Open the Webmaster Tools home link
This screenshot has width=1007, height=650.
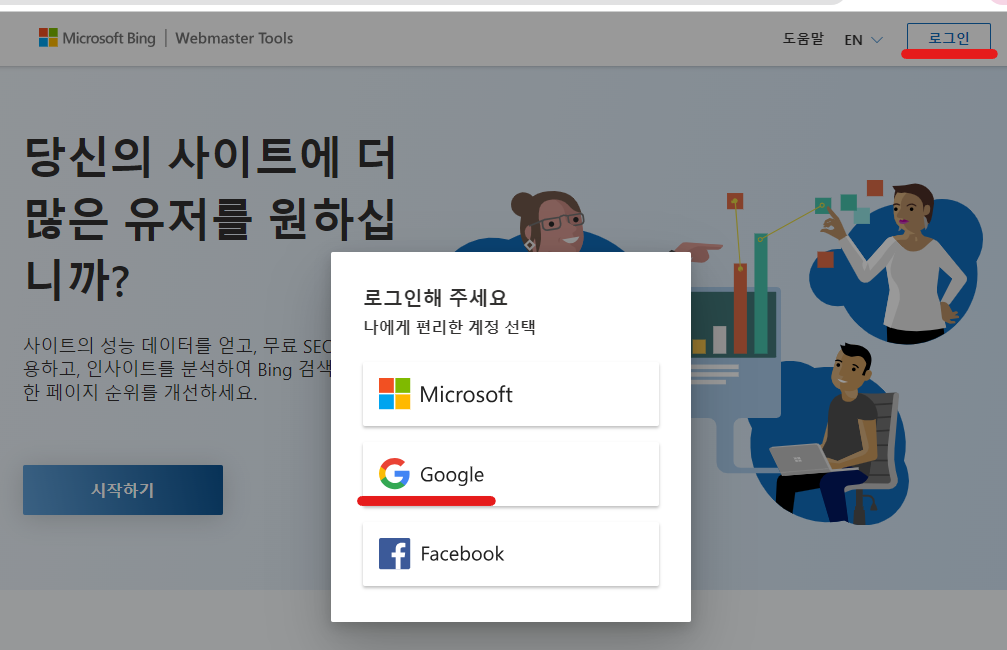pyautogui.click(x=234, y=38)
